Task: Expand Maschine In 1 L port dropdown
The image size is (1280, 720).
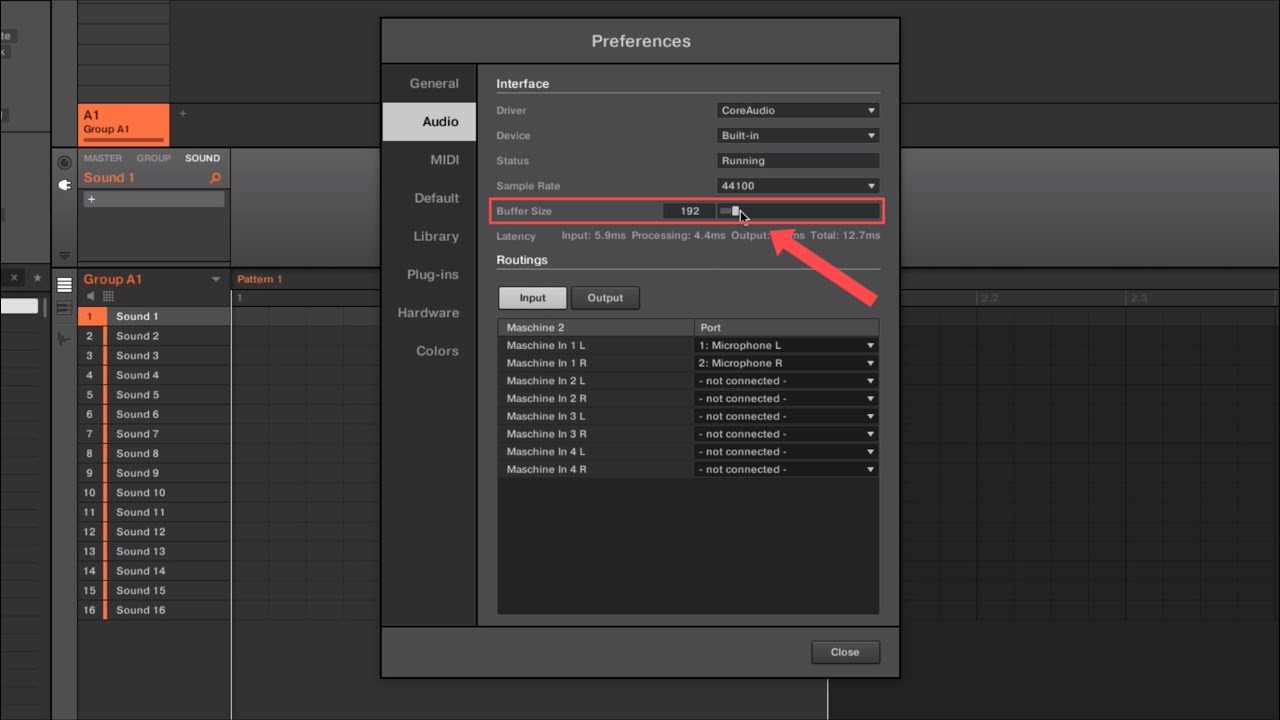Action: [786, 346]
